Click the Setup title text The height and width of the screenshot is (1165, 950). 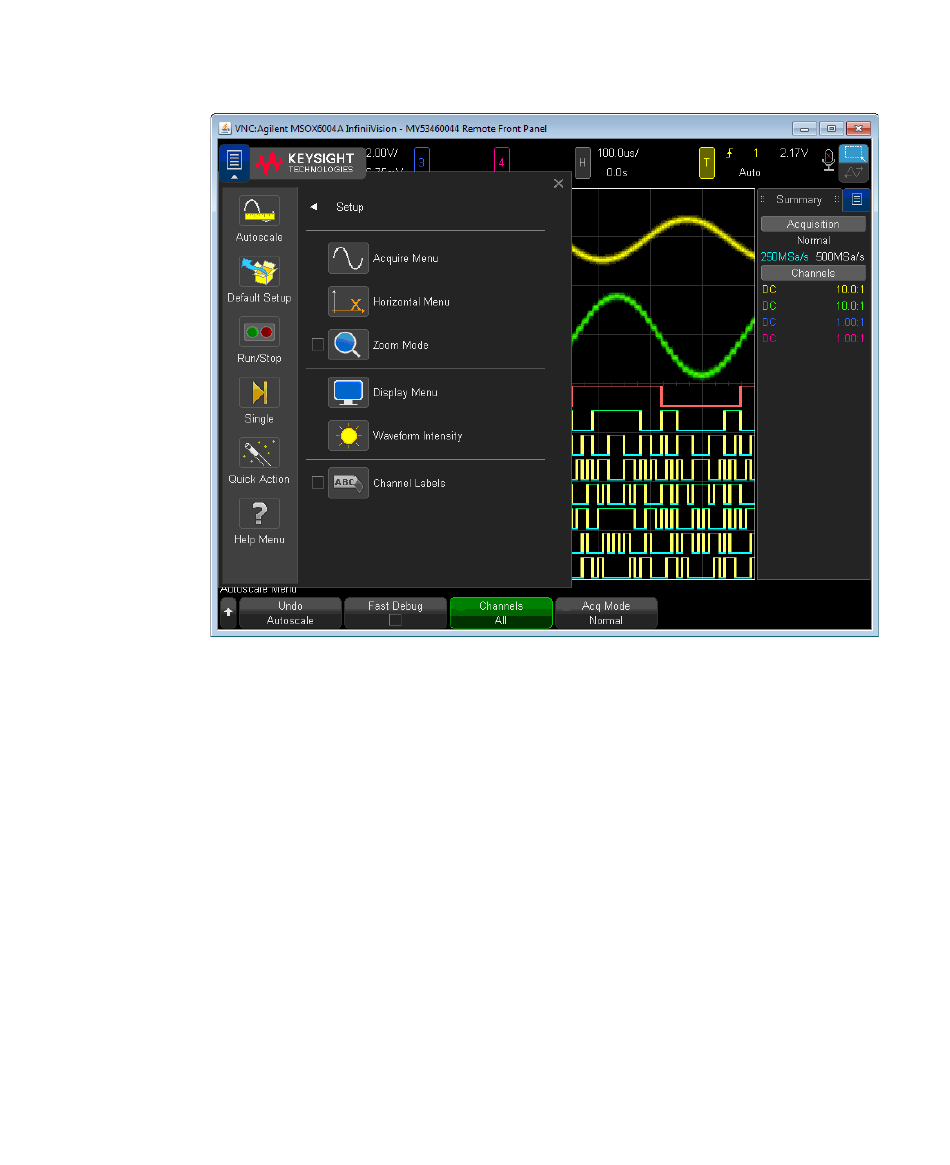click(x=350, y=207)
